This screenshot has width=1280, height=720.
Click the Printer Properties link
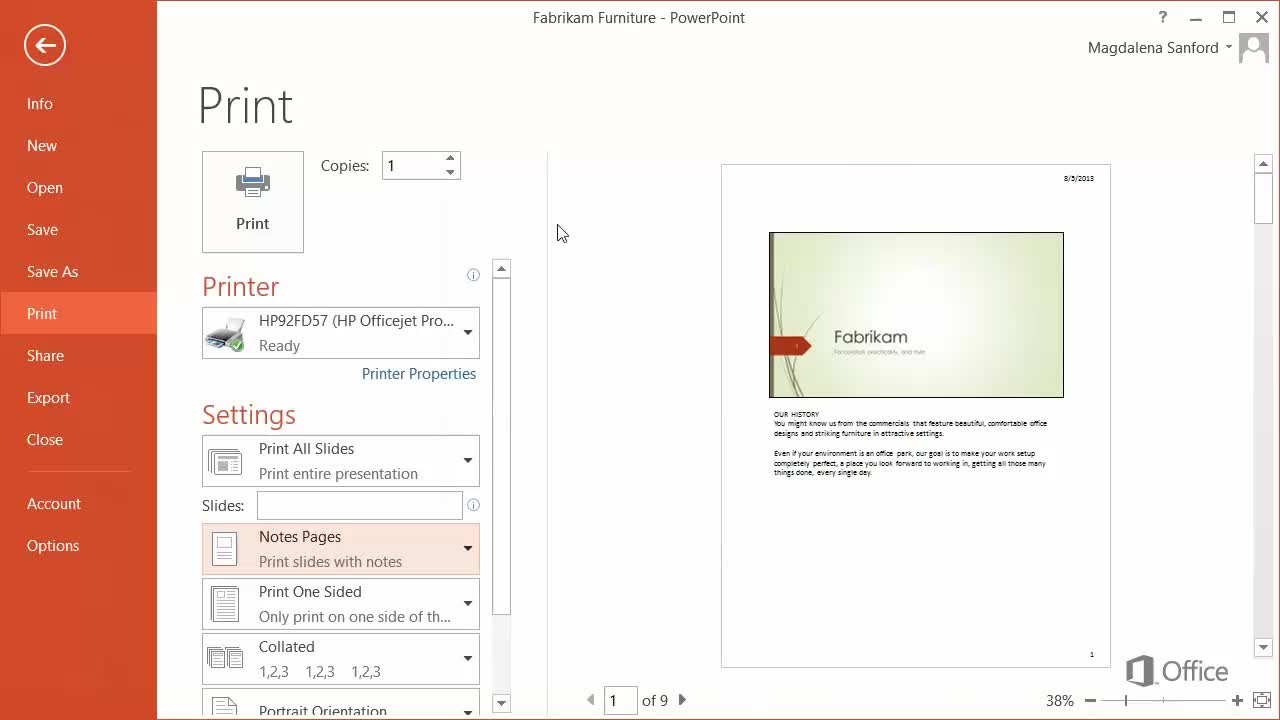tap(419, 374)
